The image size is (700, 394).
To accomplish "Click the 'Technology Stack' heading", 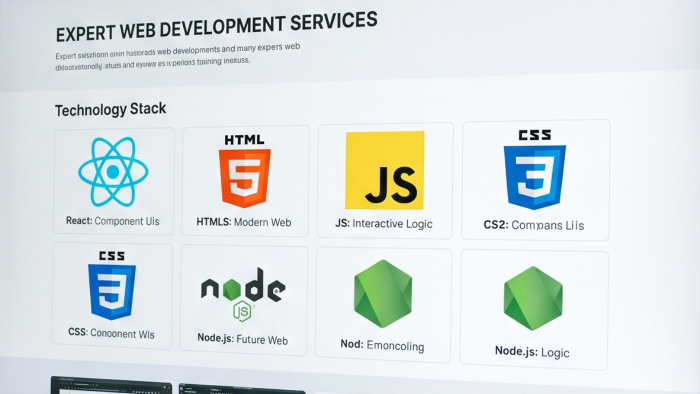I will point(111,109).
